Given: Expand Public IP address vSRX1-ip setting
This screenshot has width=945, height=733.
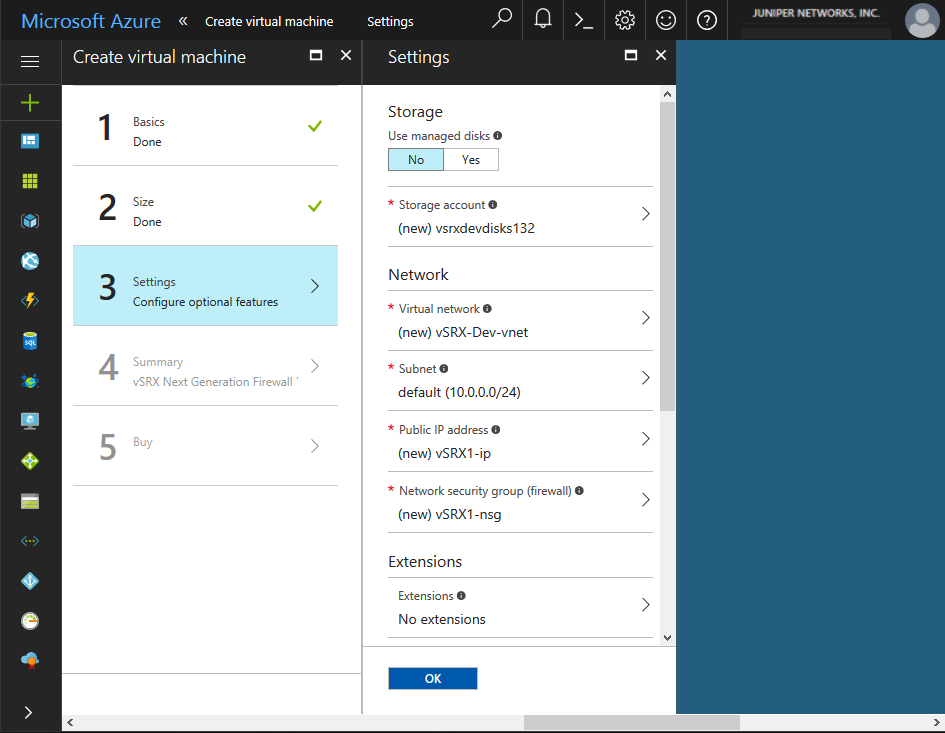Looking at the screenshot, I should (x=520, y=441).
